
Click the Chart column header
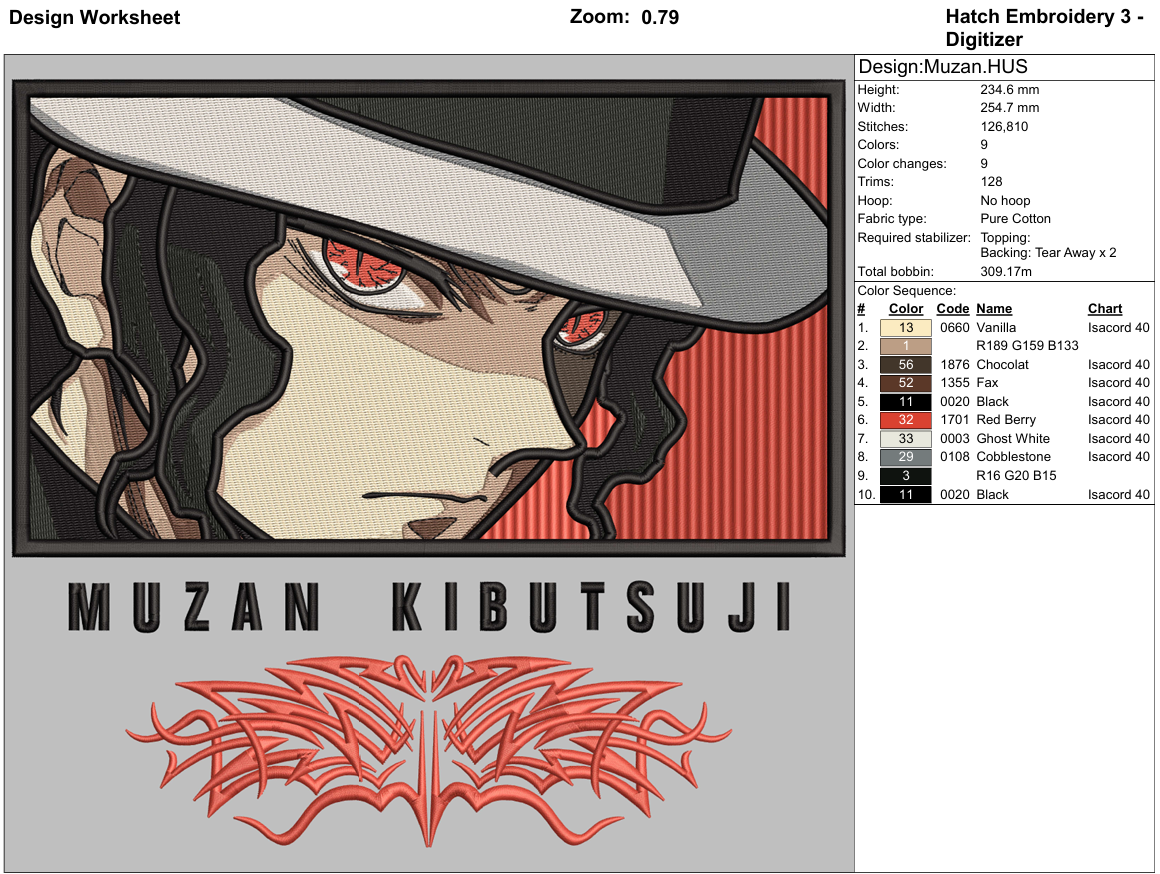pos(1105,309)
